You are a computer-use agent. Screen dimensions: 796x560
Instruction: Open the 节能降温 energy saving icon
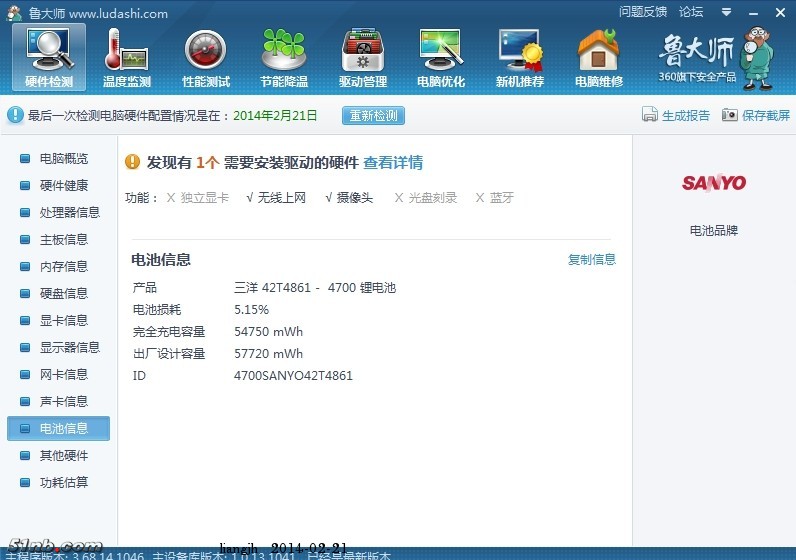(x=284, y=57)
